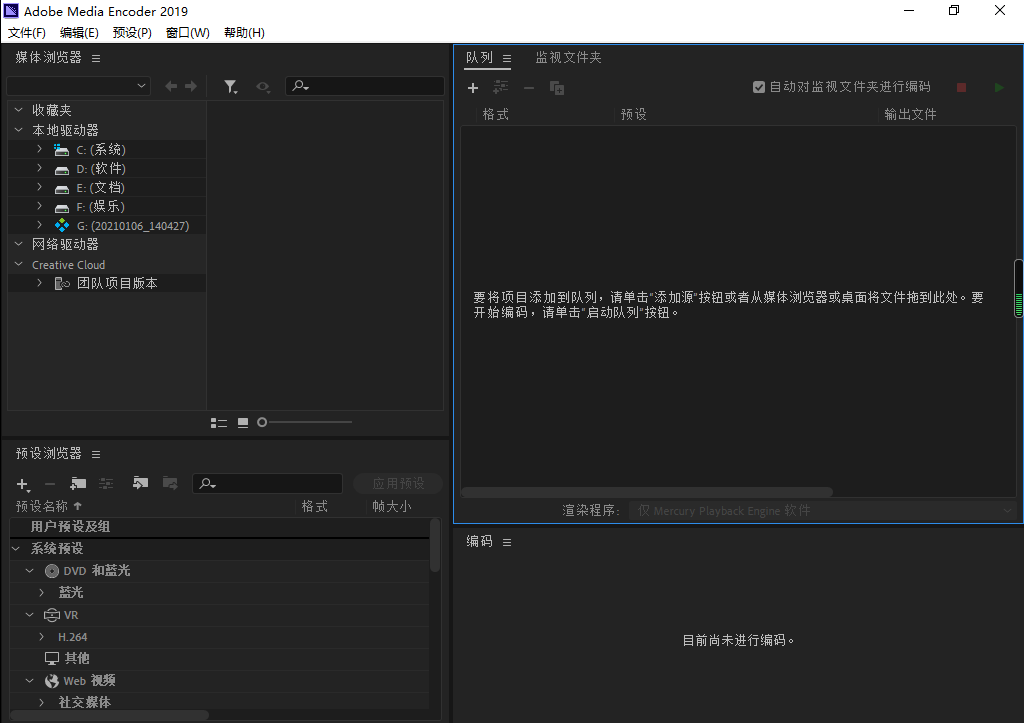Open the Queue panel menu icon
The width and height of the screenshot is (1024, 723).
(x=506, y=58)
